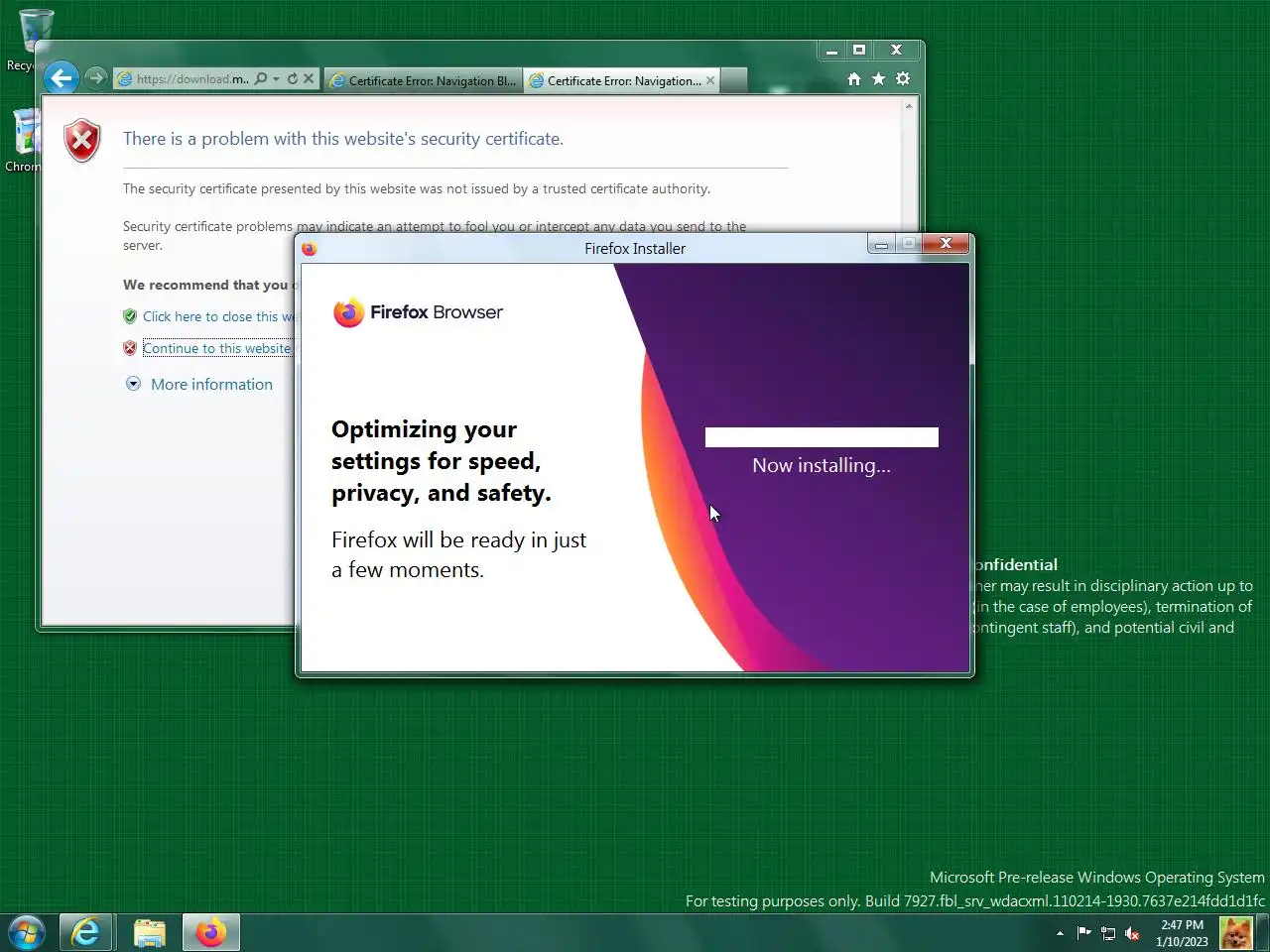Click 'Click here to close this webpage' link
Image resolution: width=1270 pixels, height=952 pixels.
point(219,316)
